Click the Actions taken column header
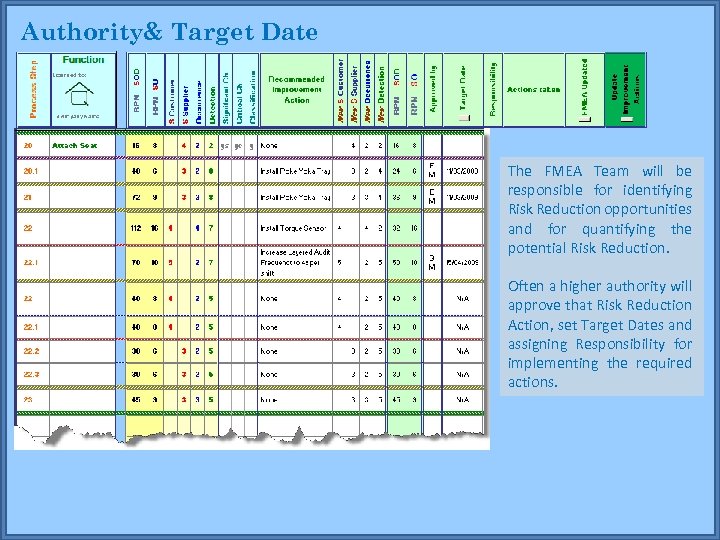720x540 pixels. [534, 90]
